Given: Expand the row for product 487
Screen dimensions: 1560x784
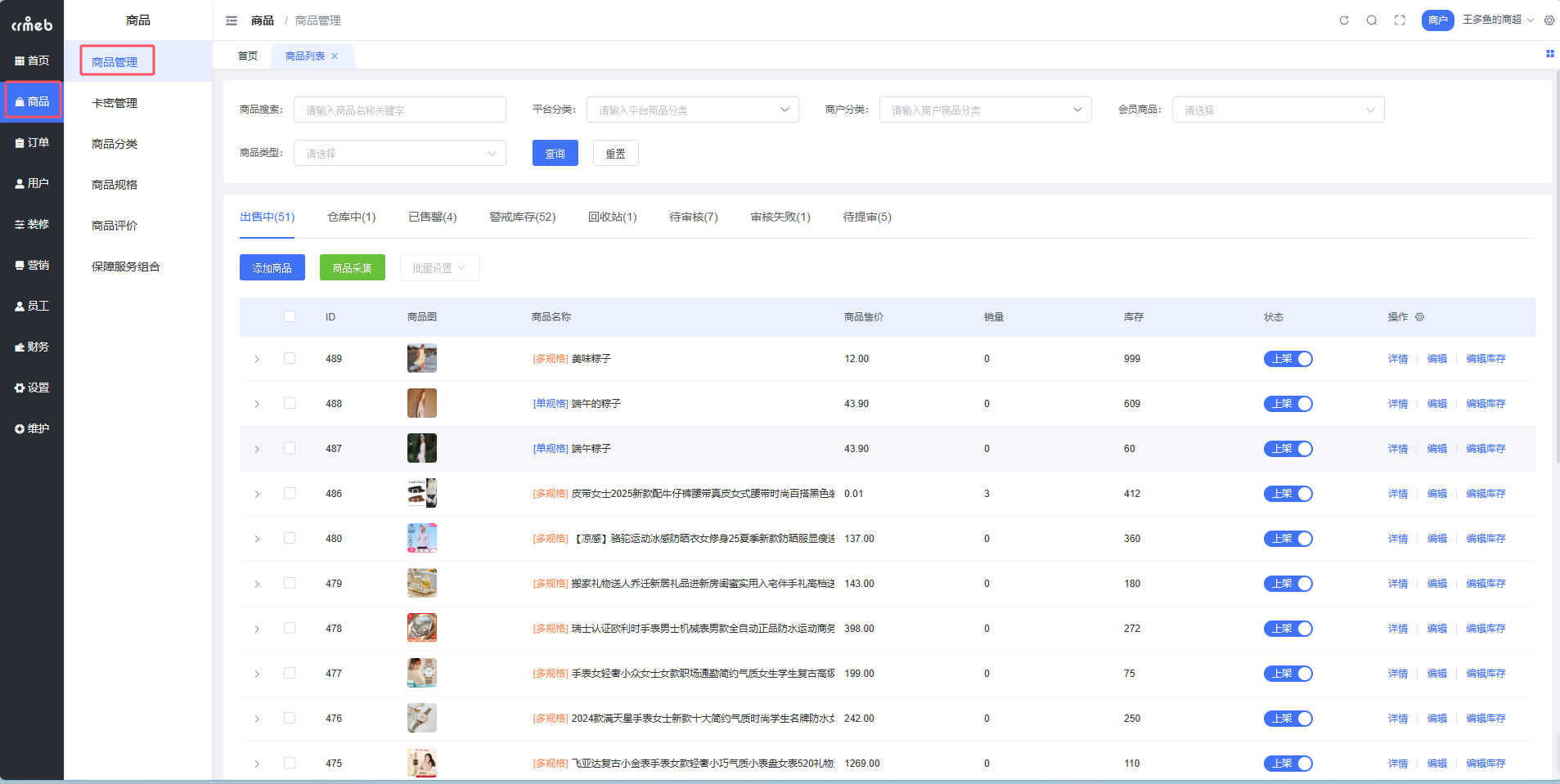Looking at the screenshot, I should [x=257, y=449].
